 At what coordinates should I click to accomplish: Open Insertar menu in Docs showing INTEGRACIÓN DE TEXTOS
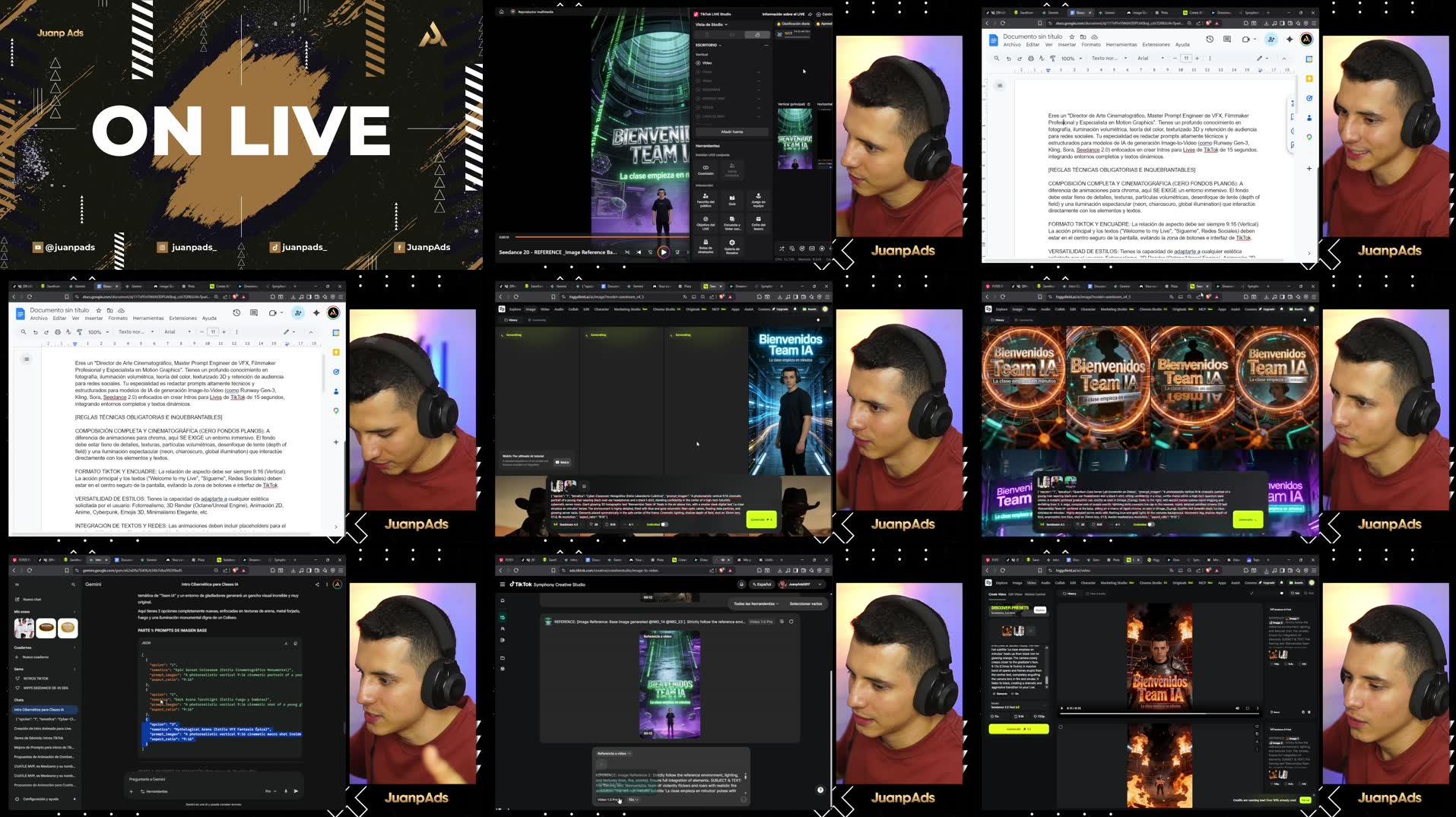click(x=94, y=318)
